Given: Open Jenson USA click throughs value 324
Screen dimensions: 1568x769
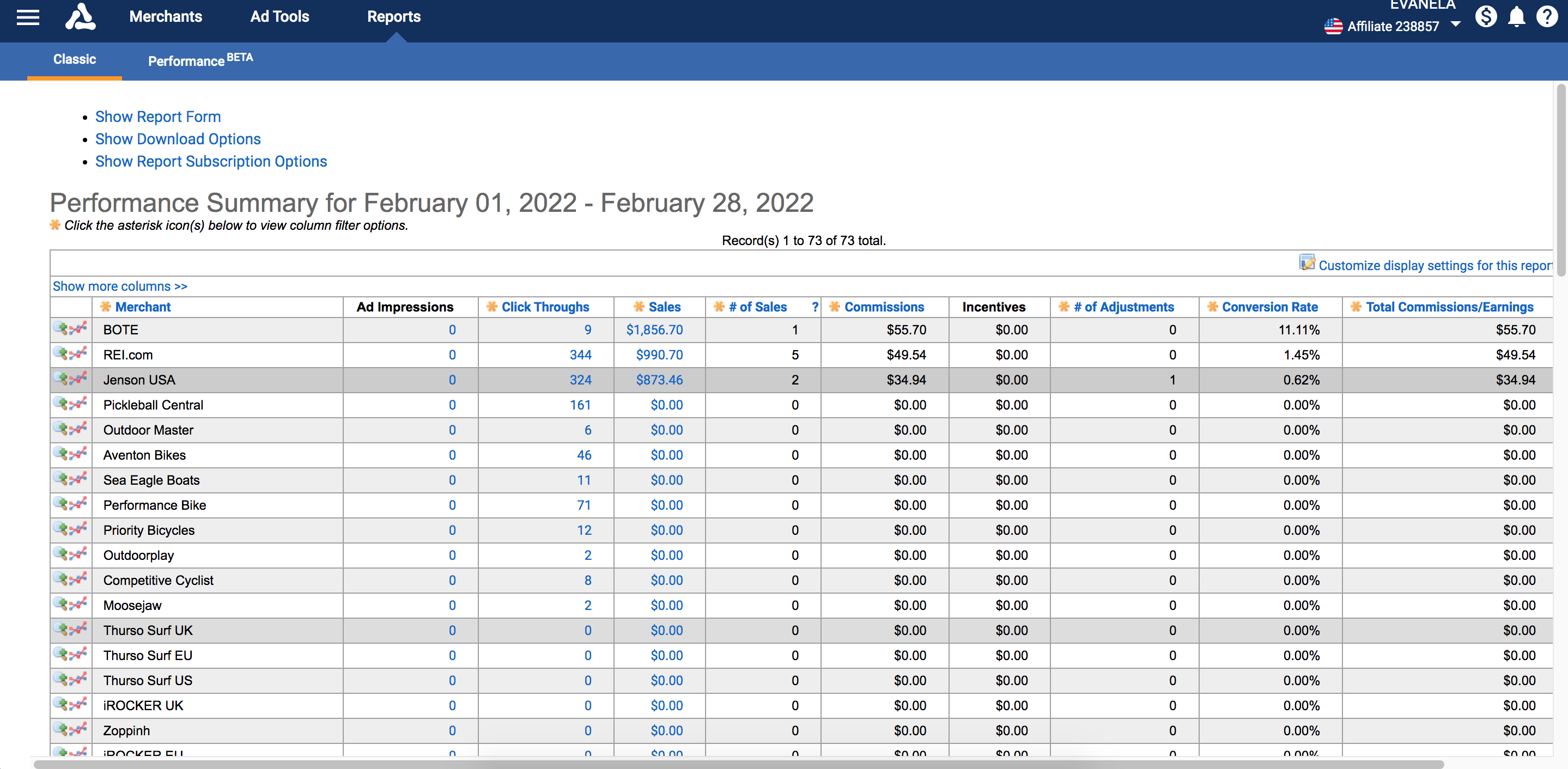Looking at the screenshot, I should coord(580,380).
